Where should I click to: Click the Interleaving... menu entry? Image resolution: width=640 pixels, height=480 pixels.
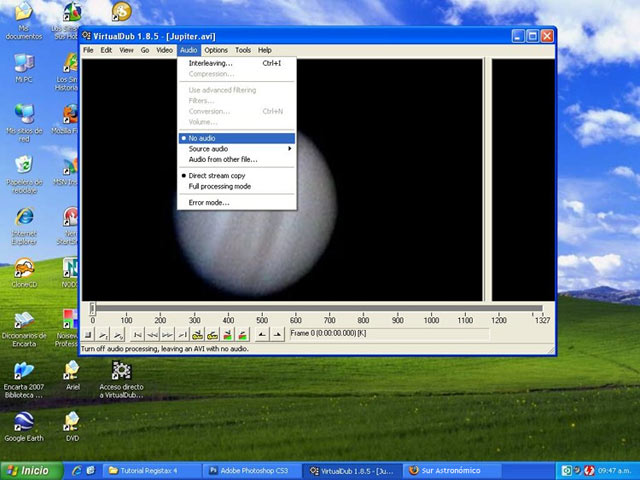[210, 63]
